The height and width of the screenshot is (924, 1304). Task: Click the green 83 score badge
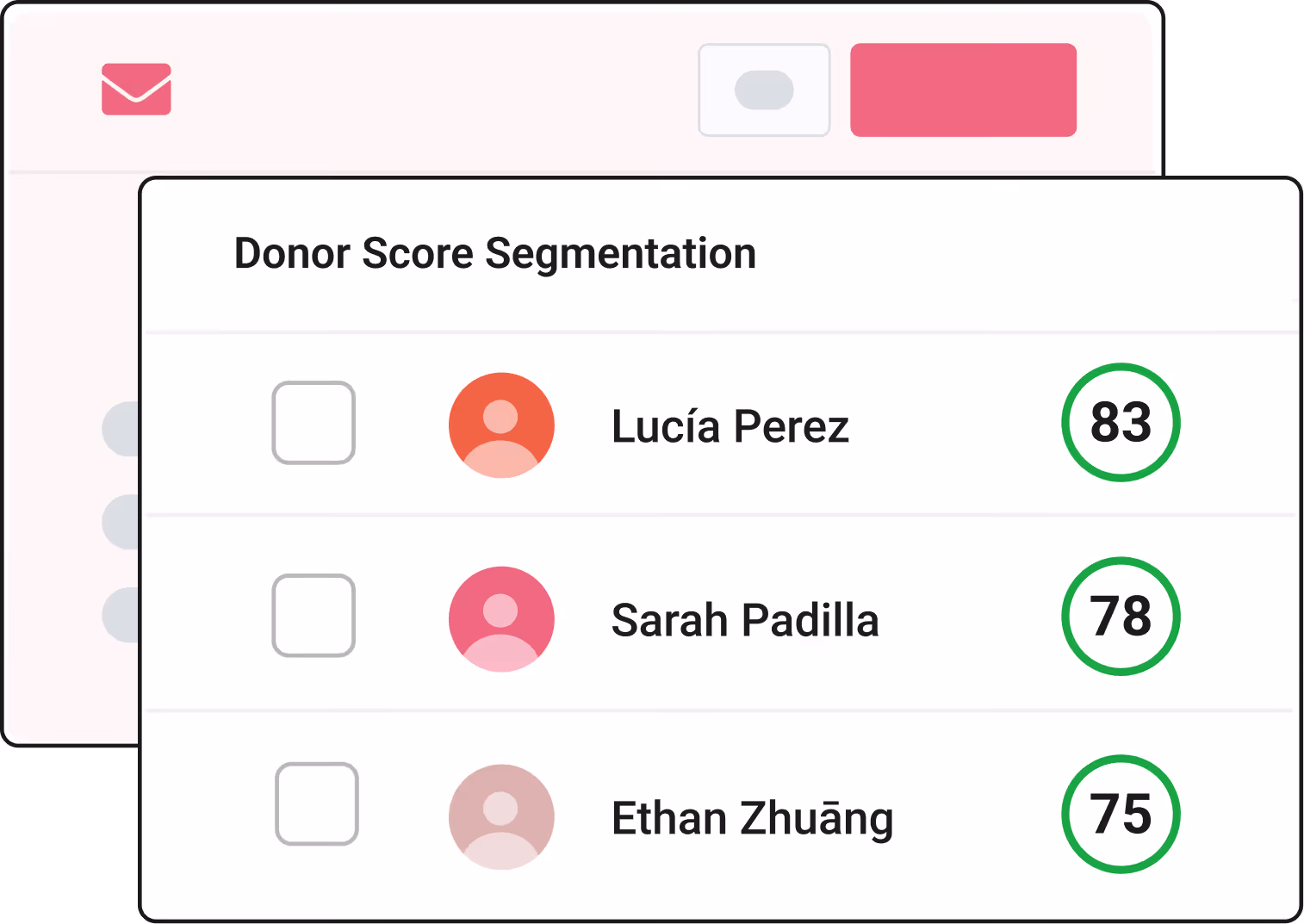(x=1121, y=422)
